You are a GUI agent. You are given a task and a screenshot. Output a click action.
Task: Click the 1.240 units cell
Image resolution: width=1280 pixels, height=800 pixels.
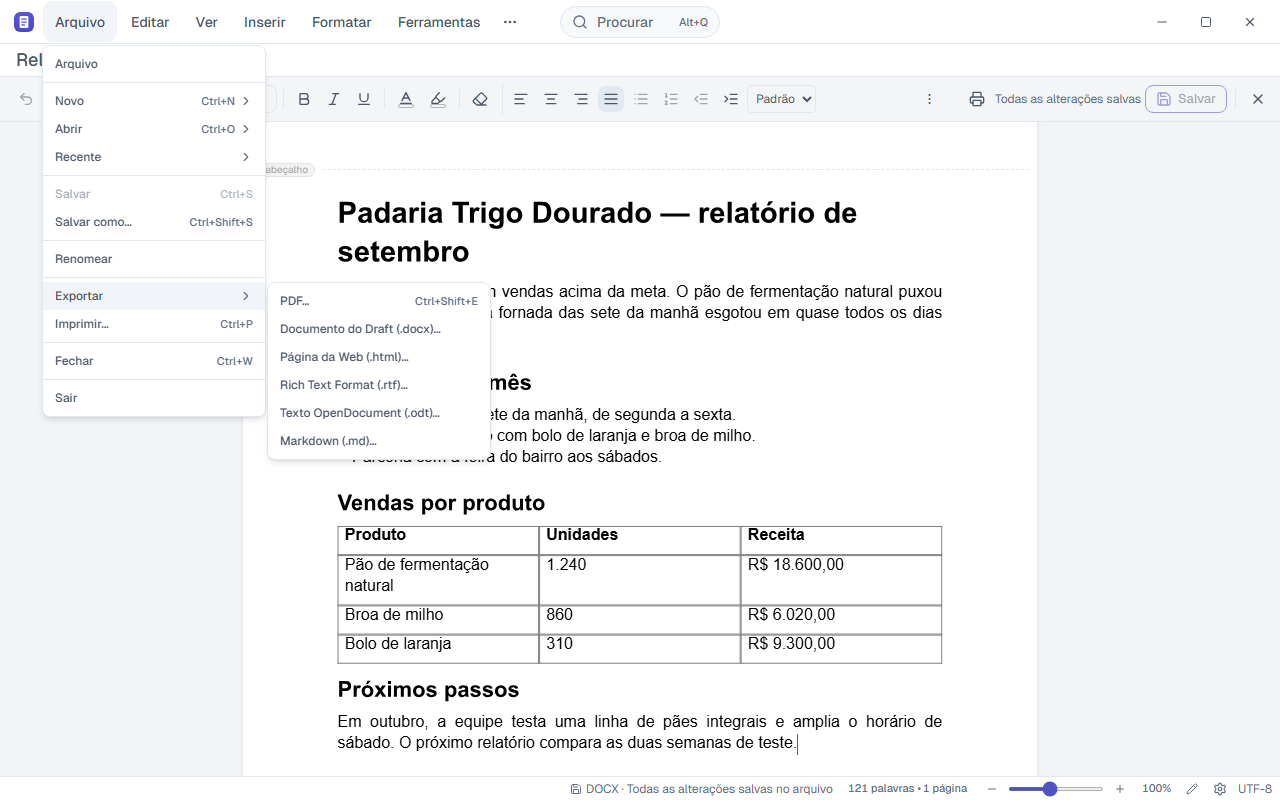[x=640, y=579]
